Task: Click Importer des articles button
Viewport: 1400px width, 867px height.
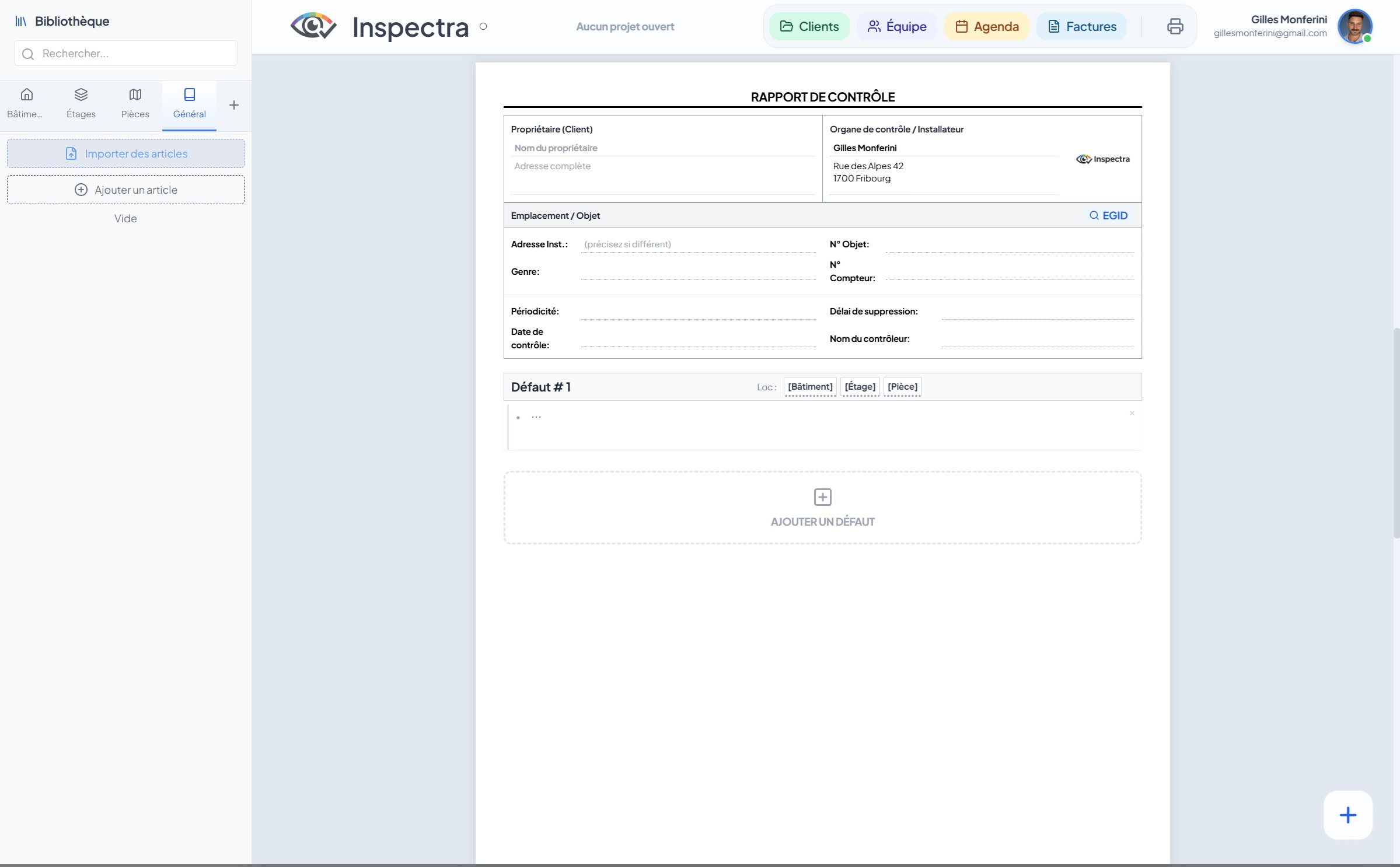Action: point(125,153)
